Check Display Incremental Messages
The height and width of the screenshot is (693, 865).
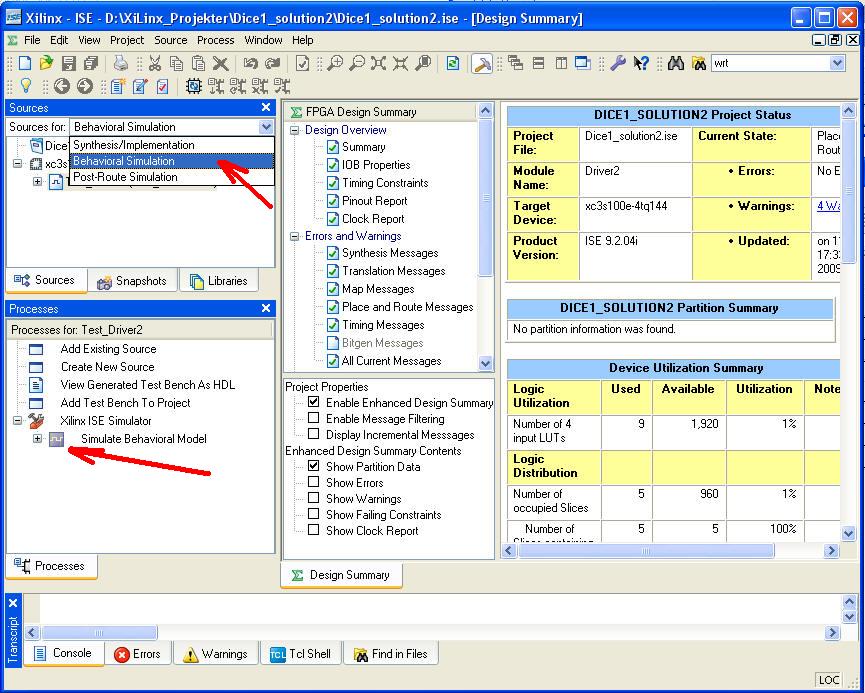coord(313,434)
